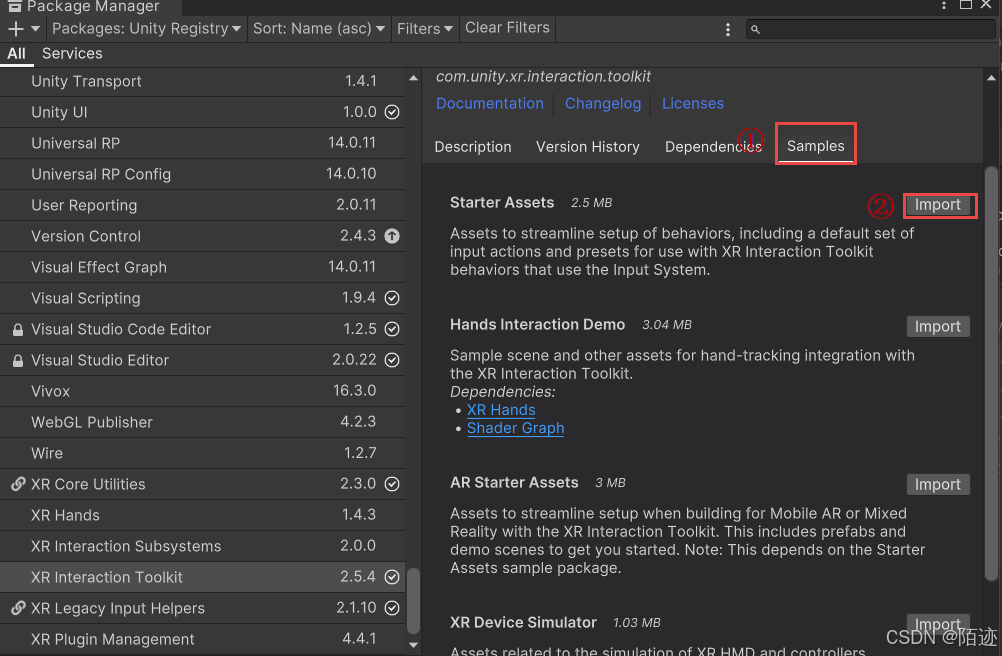Click Package Manager window kebab menu icon

point(944,6)
